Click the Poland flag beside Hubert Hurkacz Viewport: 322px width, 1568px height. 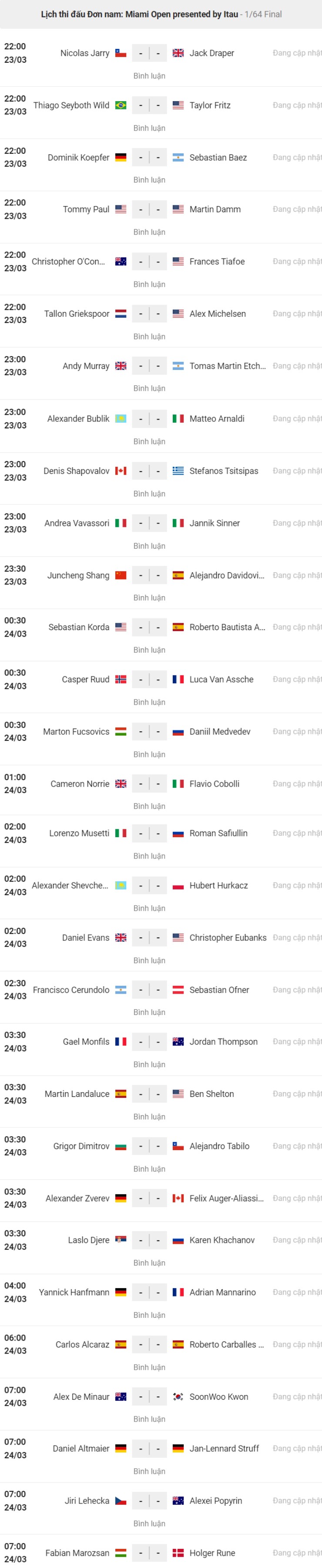pyautogui.click(x=178, y=886)
